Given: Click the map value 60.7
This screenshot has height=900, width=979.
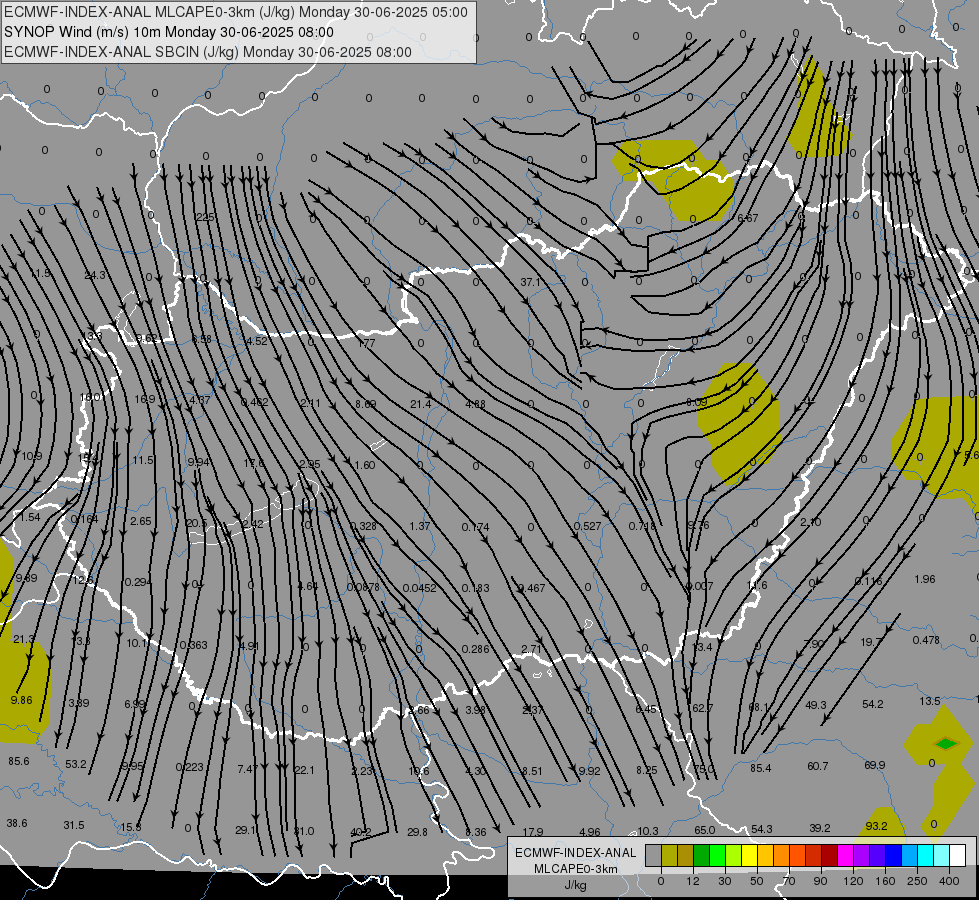Looking at the screenshot, I should click(x=817, y=766).
